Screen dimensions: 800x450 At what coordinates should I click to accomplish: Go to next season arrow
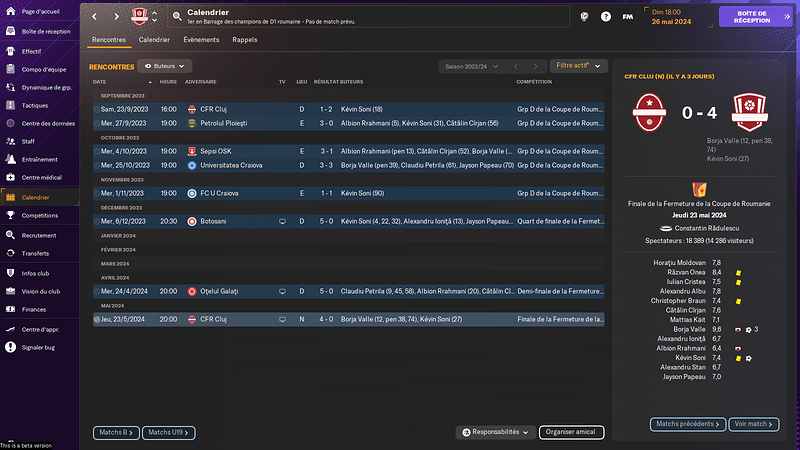(535, 66)
